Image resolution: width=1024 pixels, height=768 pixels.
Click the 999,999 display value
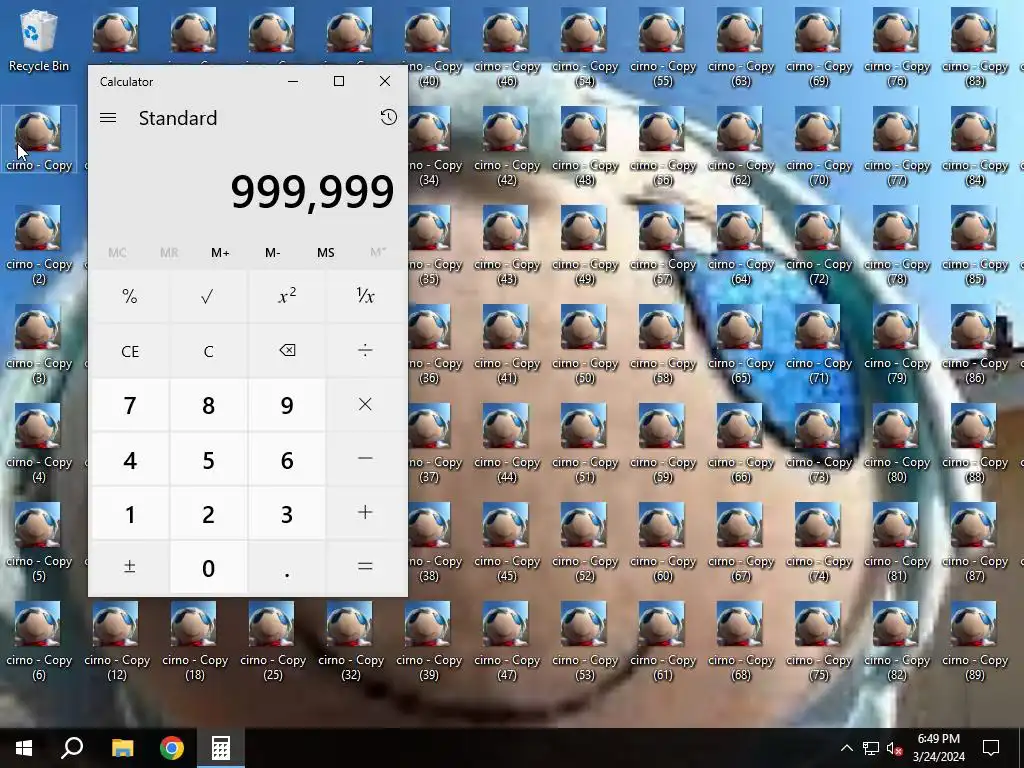pos(312,192)
